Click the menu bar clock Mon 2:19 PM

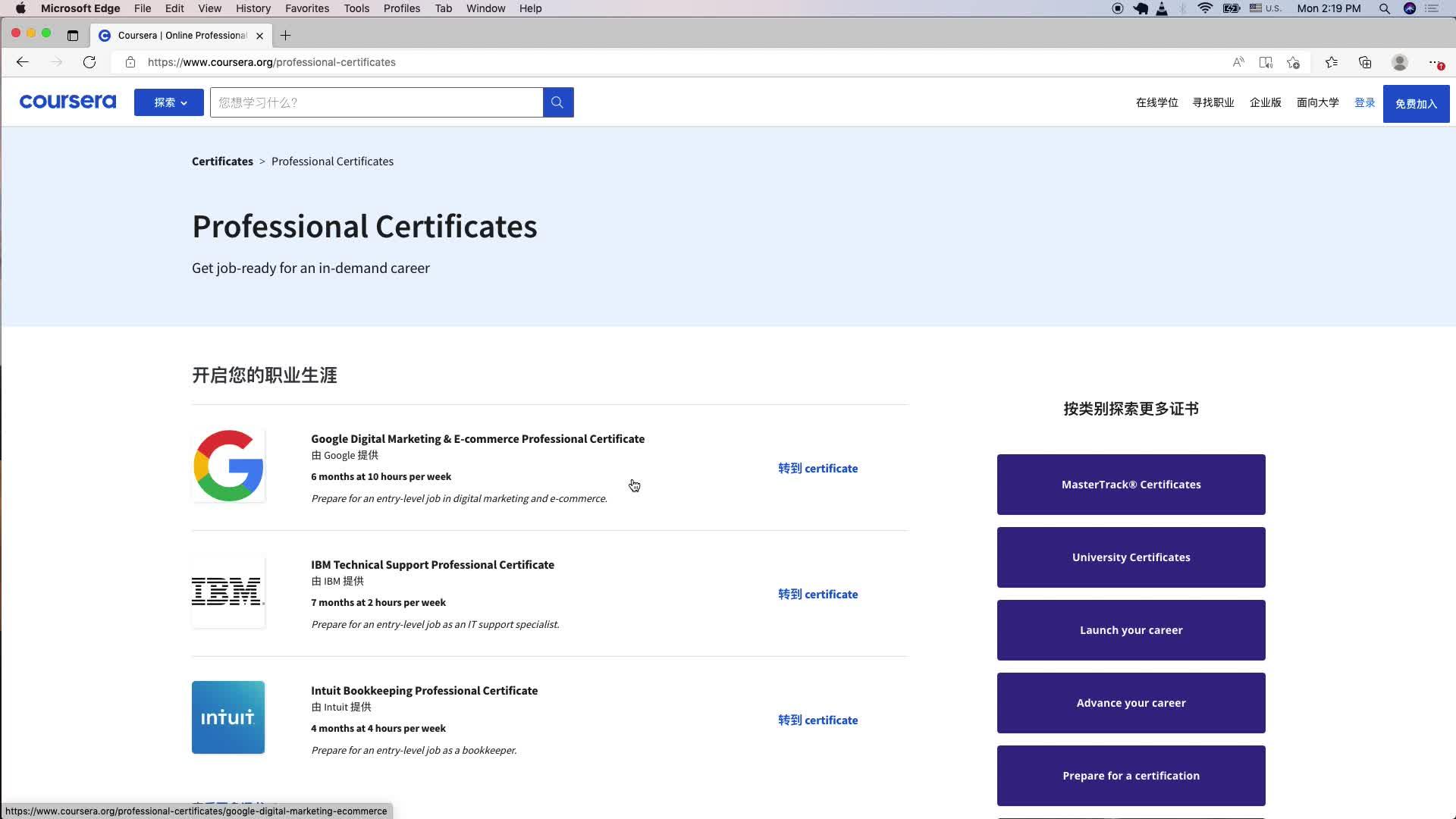click(1329, 8)
